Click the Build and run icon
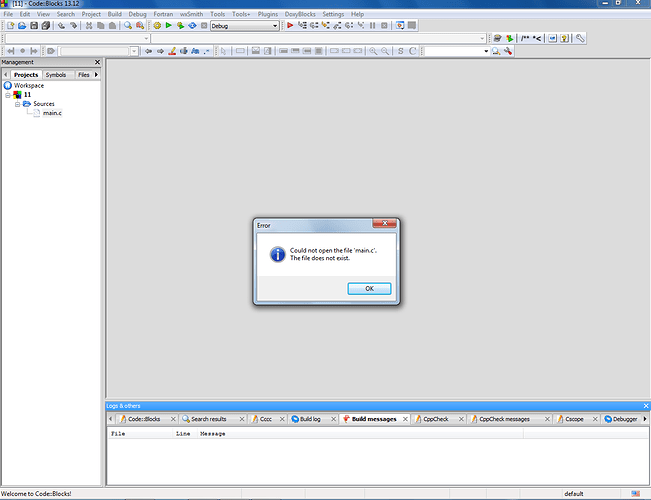The width and height of the screenshot is (651, 500). pos(180,26)
